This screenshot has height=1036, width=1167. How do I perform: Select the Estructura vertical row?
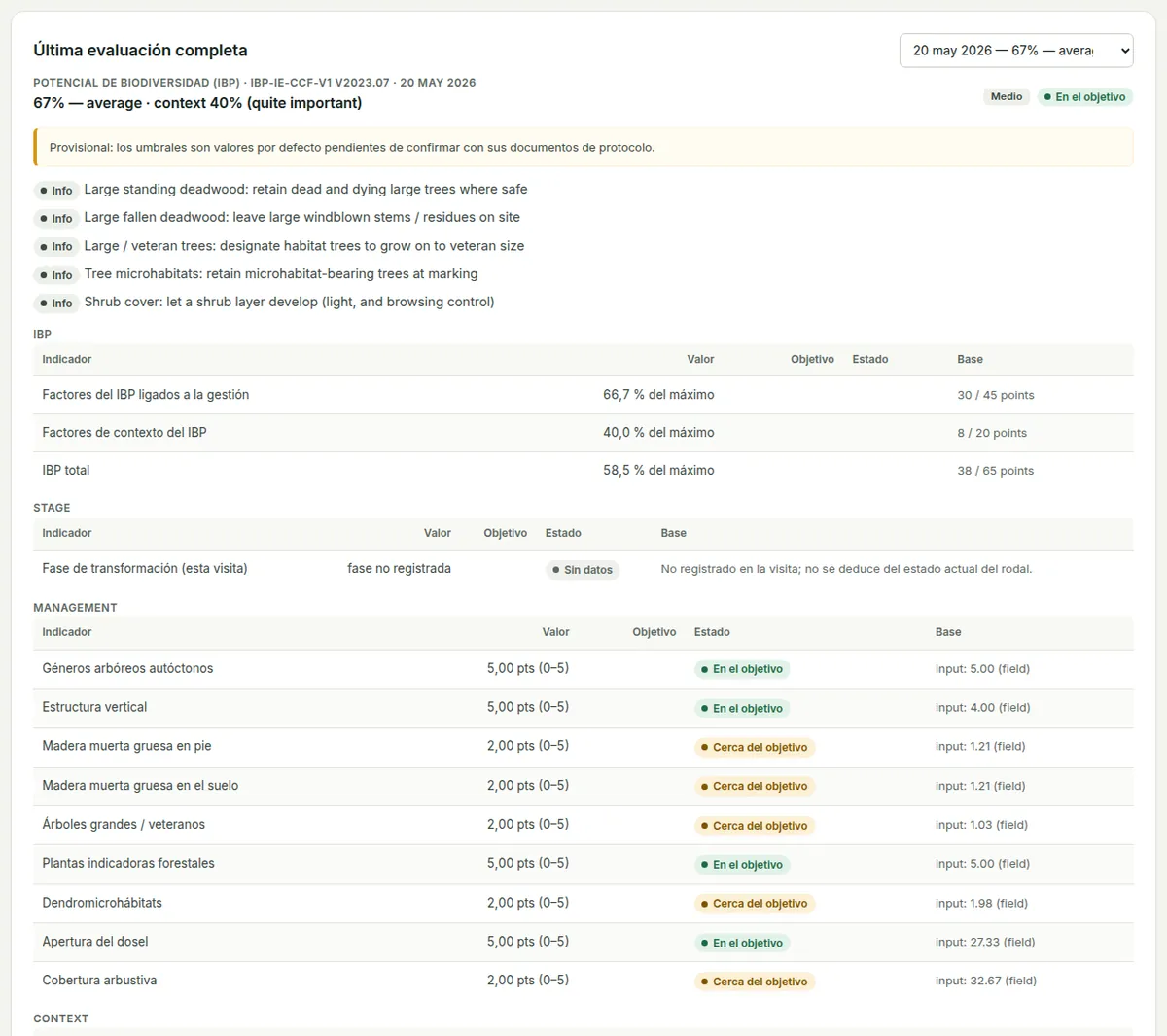coord(583,708)
